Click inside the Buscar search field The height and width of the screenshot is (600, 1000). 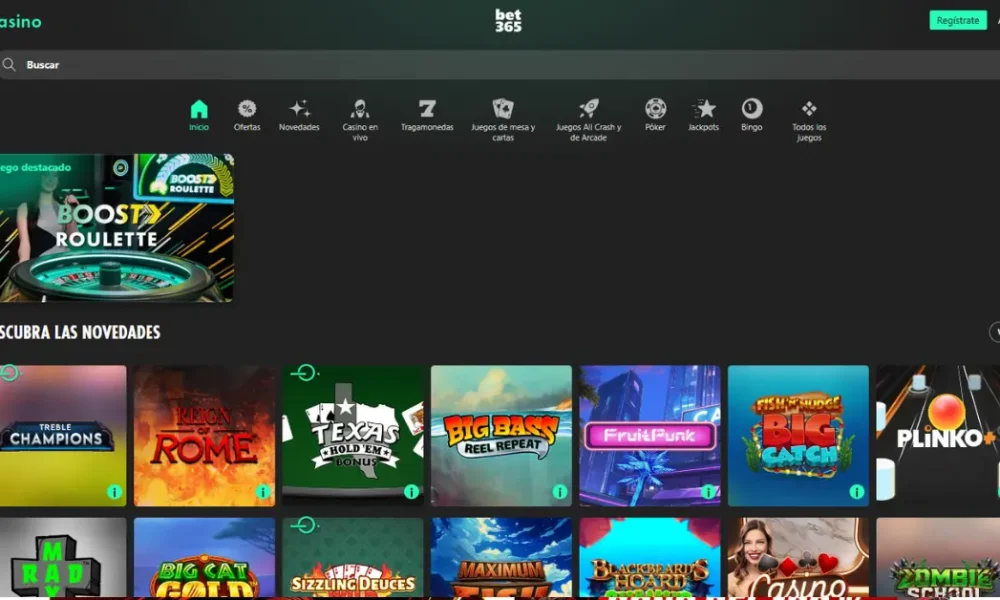500,64
